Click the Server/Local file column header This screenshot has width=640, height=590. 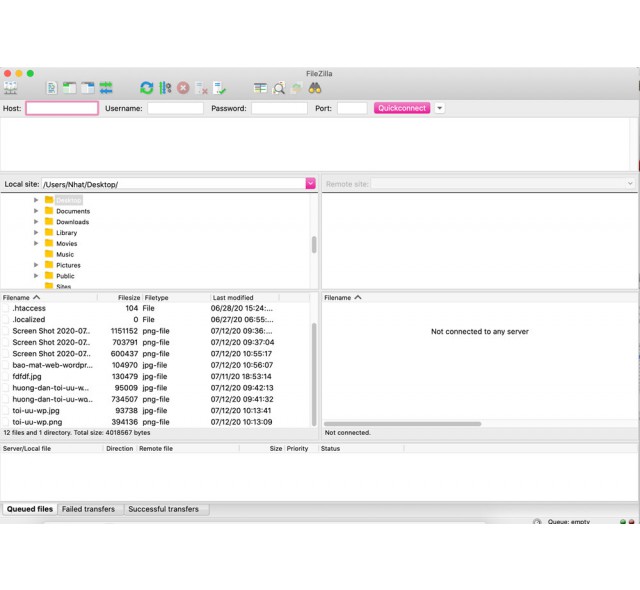(x=51, y=448)
